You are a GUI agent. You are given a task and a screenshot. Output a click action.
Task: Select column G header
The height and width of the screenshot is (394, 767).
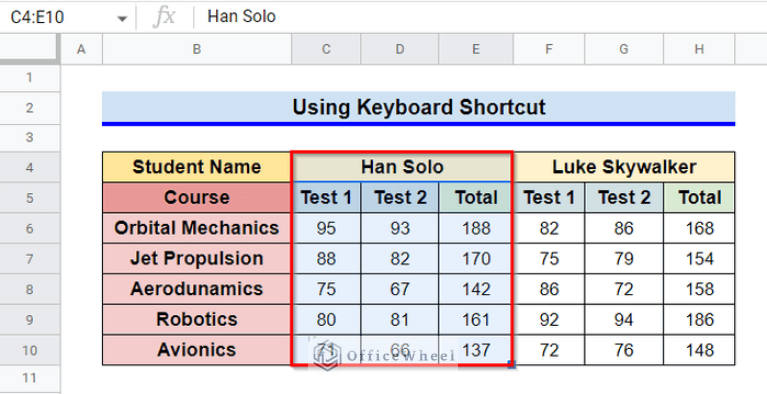624,49
